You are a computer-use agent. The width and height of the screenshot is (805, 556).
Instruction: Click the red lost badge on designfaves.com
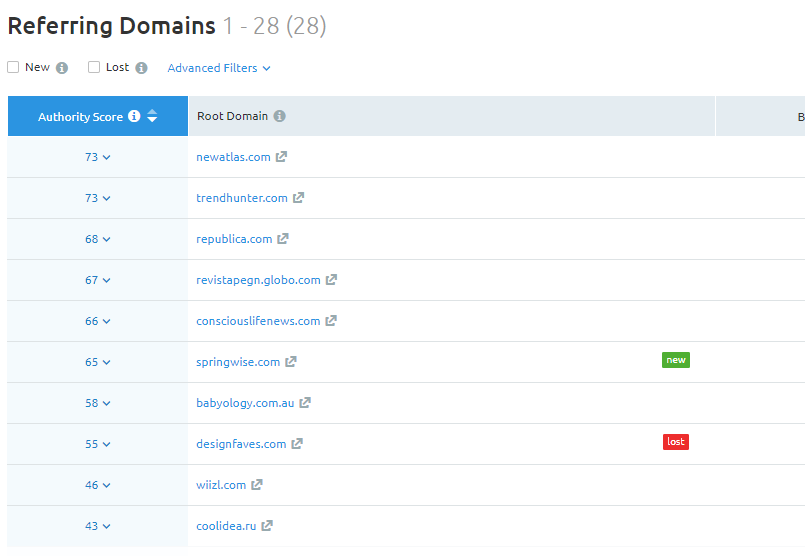coord(676,442)
